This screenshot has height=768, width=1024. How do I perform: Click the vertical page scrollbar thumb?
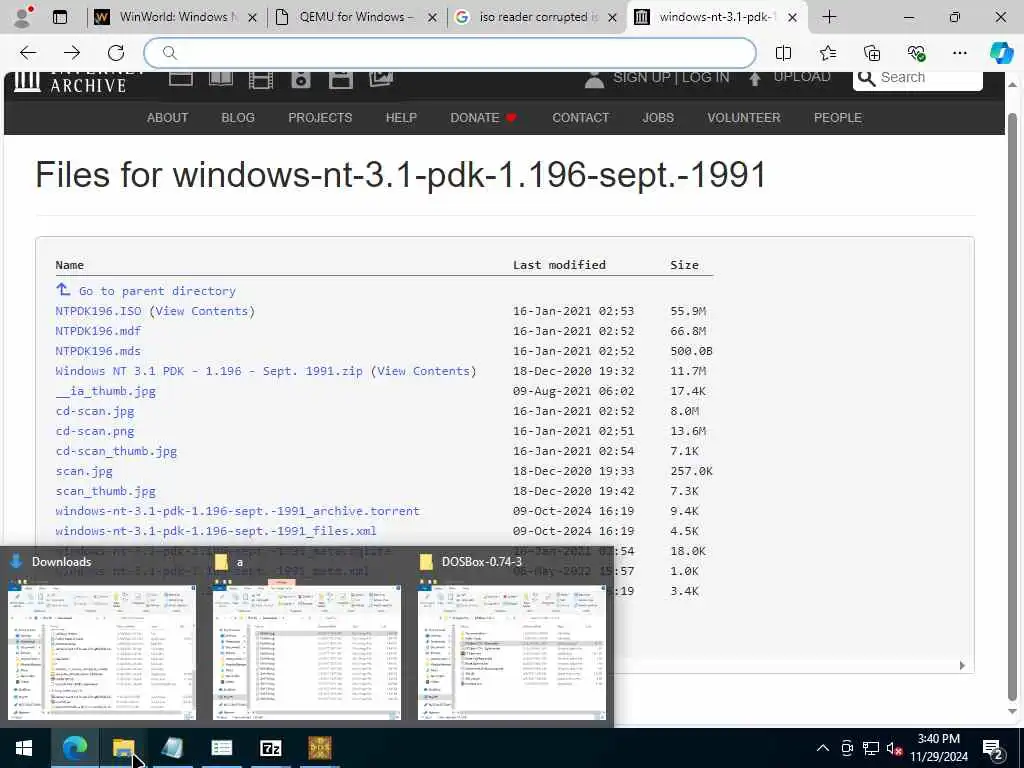[1013, 405]
